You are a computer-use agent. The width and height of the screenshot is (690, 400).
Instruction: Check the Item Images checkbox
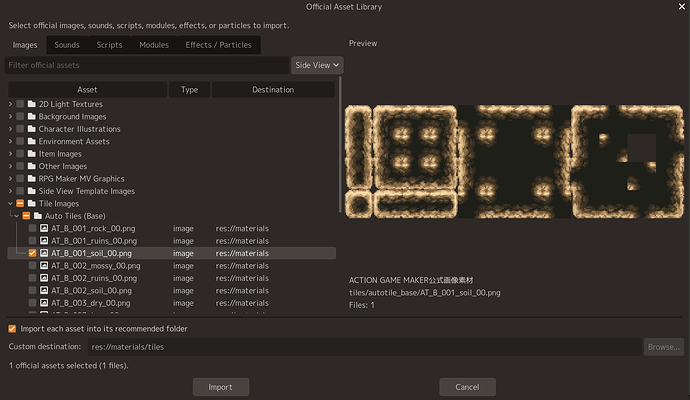click(x=20, y=154)
